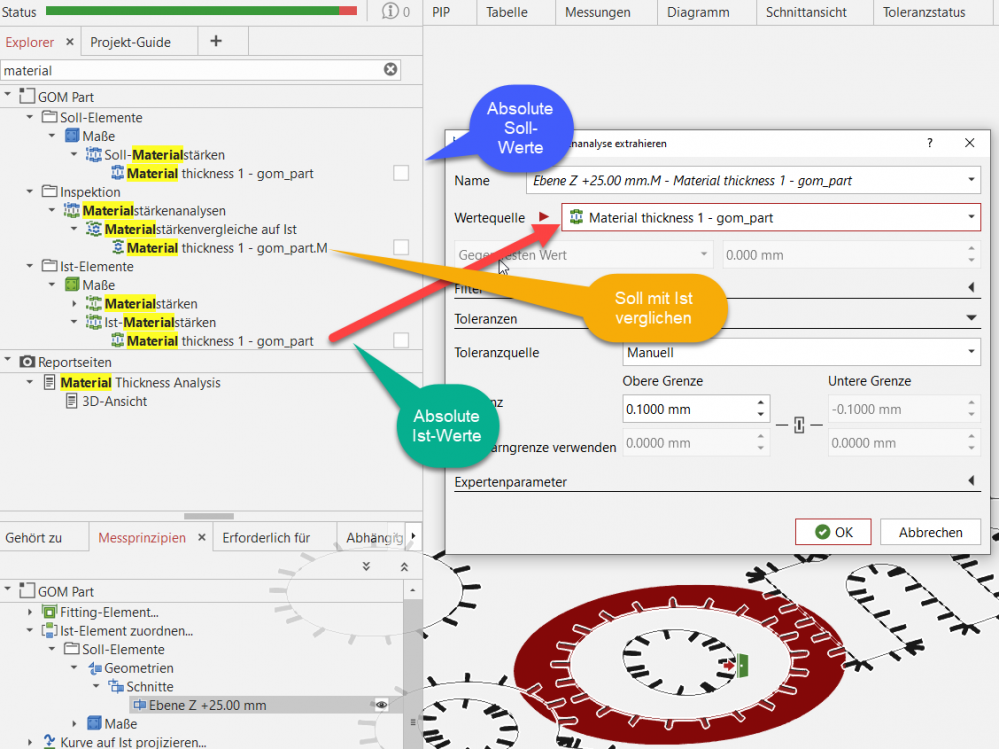Toggle eye icon for Ebene Z +25.00 mm

(x=381, y=705)
